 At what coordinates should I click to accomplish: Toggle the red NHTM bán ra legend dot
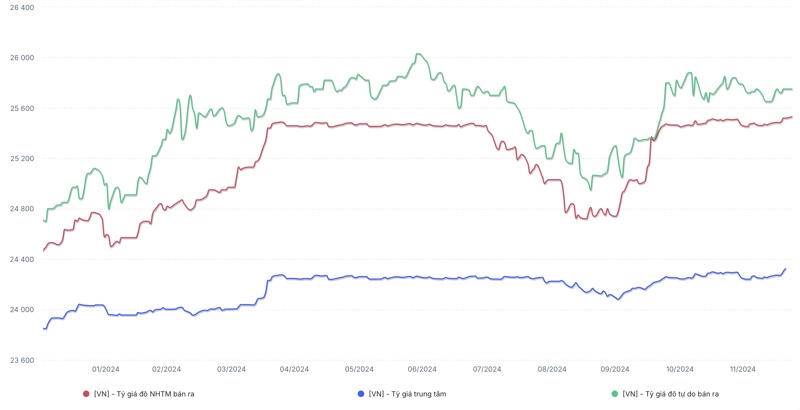coord(86,394)
